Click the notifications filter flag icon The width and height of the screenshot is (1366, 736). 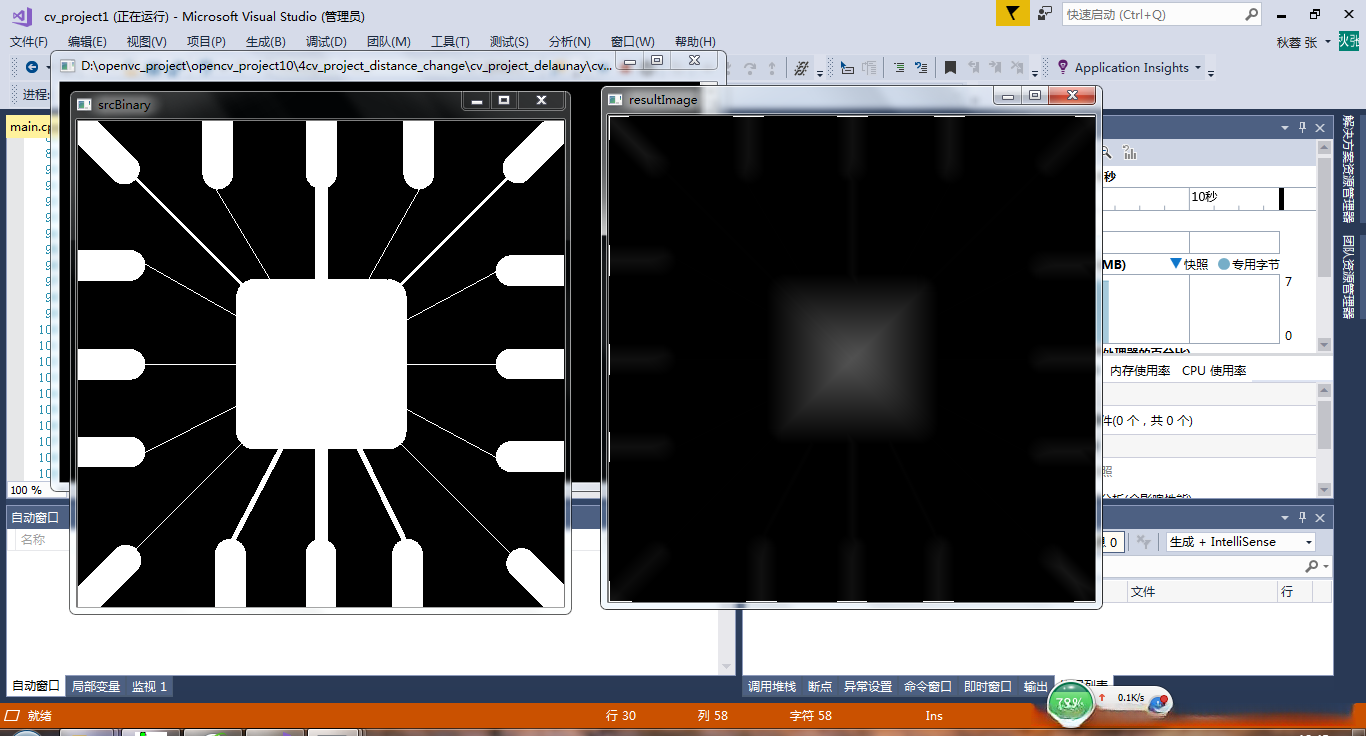1013,14
